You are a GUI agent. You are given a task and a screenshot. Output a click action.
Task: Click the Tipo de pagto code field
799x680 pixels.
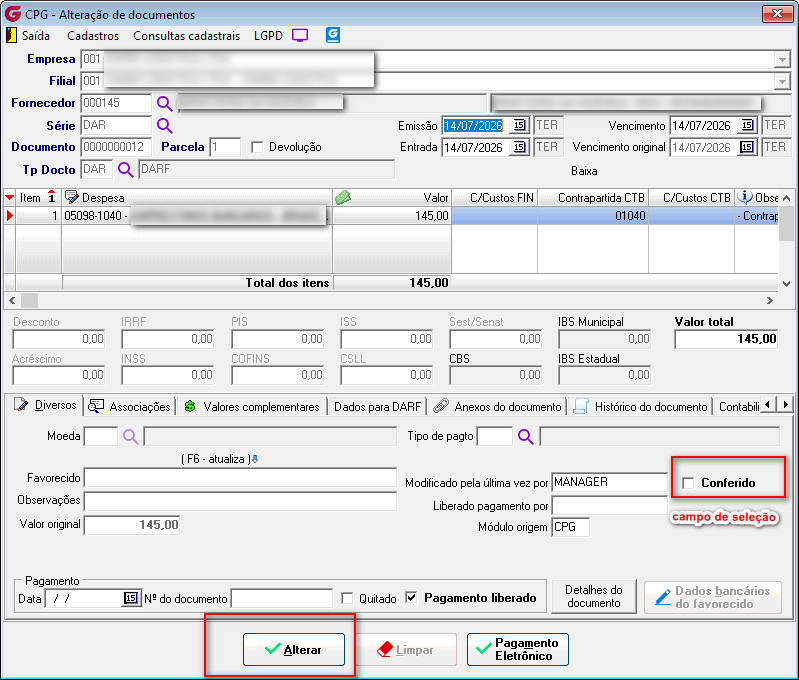point(495,436)
